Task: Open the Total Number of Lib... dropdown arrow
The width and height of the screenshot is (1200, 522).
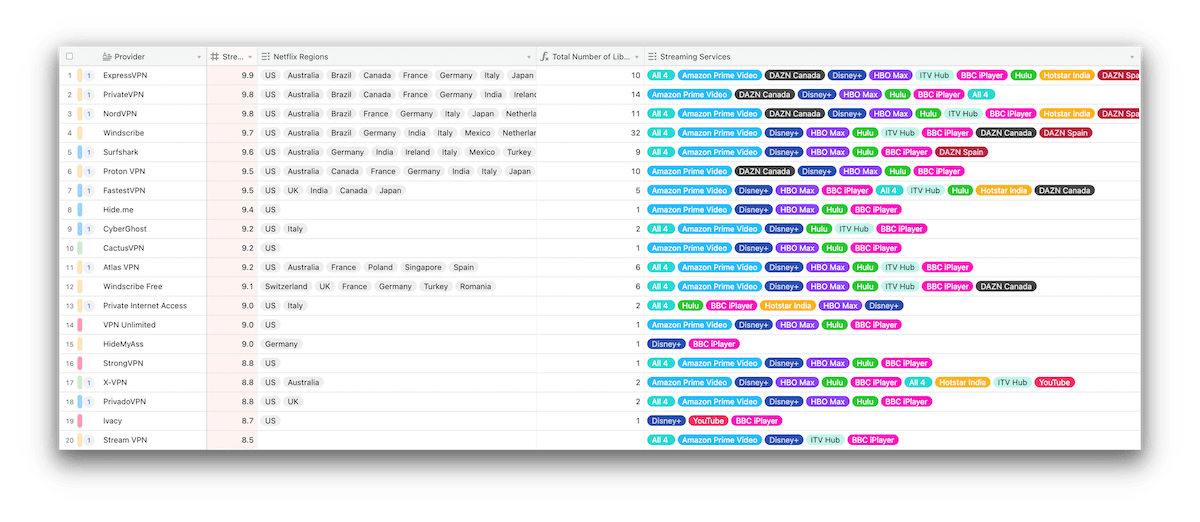Action: 637,57
